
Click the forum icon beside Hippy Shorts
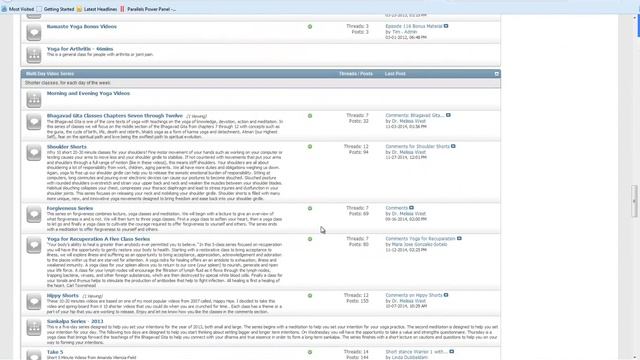coord(34,302)
